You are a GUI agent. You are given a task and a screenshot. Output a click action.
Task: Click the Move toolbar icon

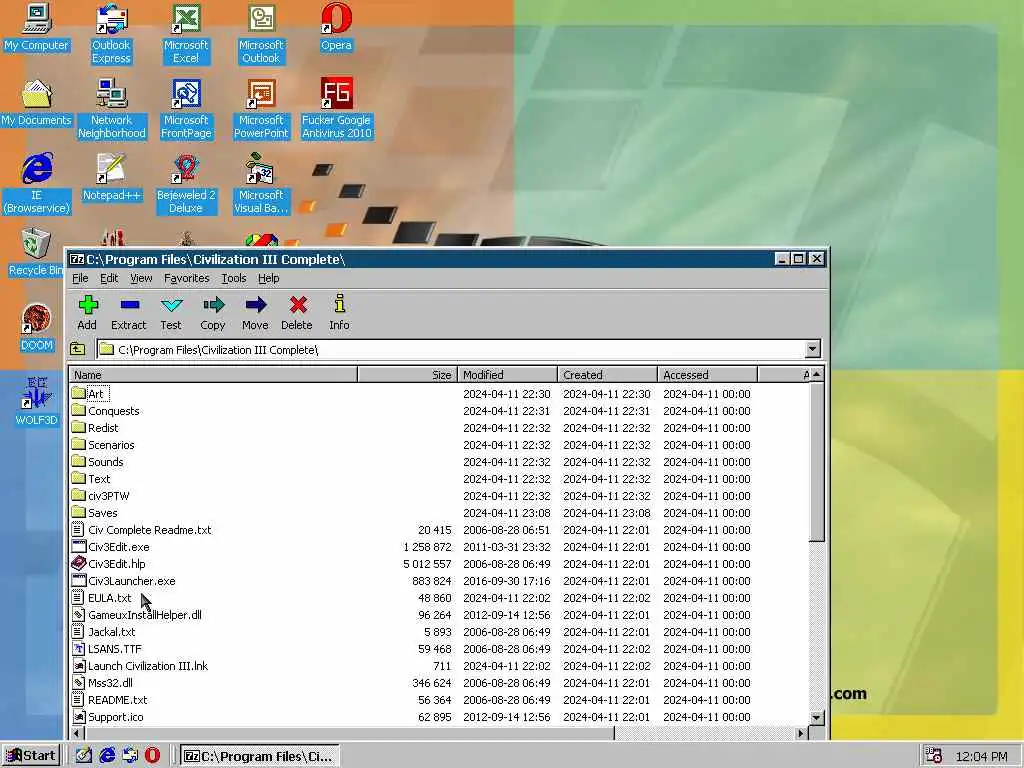pyautogui.click(x=255, y=312)
